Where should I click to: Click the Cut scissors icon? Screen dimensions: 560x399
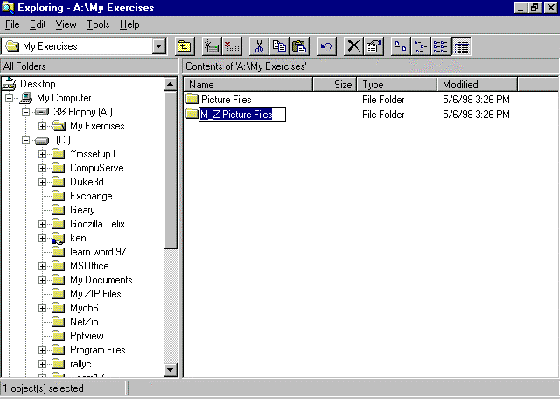tap(259, 46)
